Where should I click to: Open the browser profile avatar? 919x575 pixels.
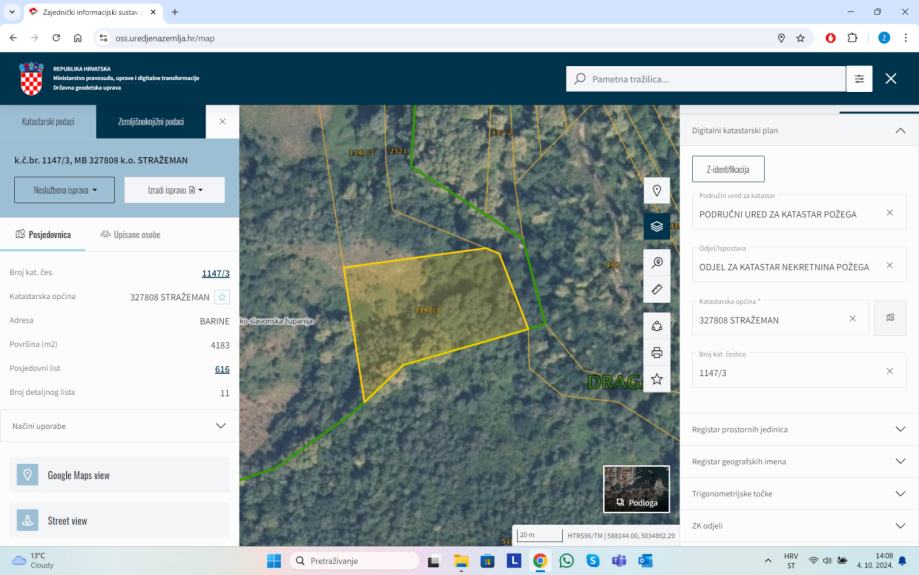(884, 38)
